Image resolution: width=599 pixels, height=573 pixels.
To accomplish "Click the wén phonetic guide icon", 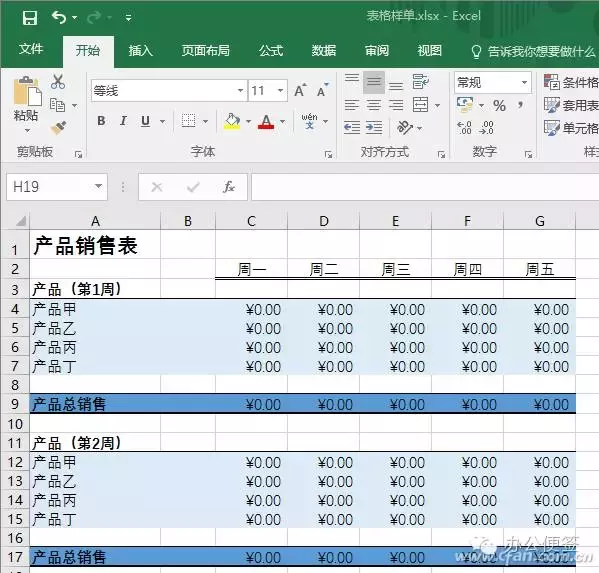I will tap(309, 121).
